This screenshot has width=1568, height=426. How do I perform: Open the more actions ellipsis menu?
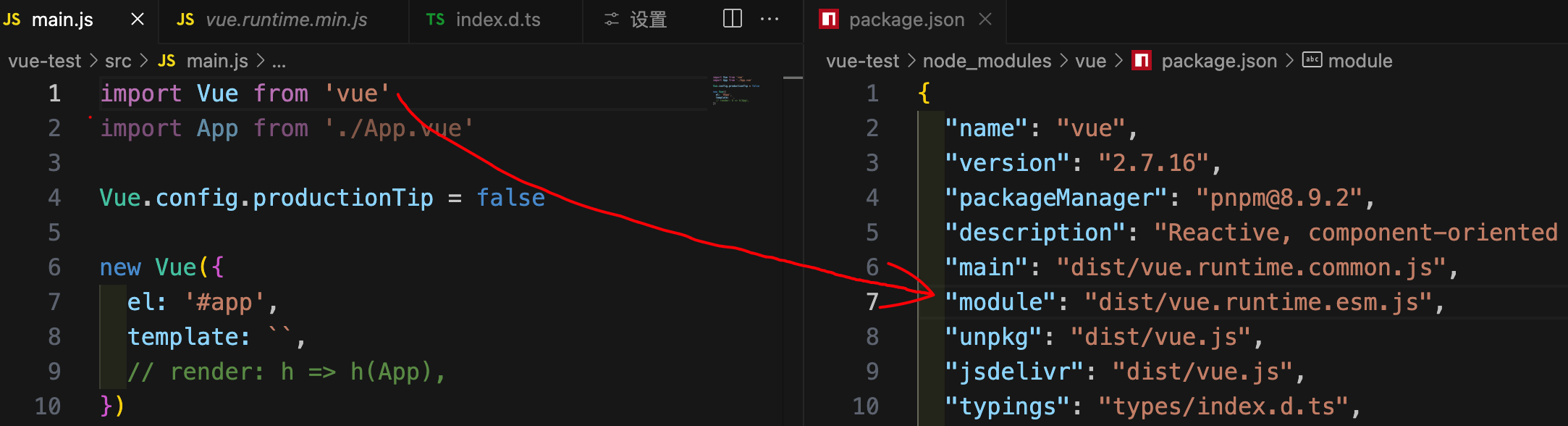(770, 19)
